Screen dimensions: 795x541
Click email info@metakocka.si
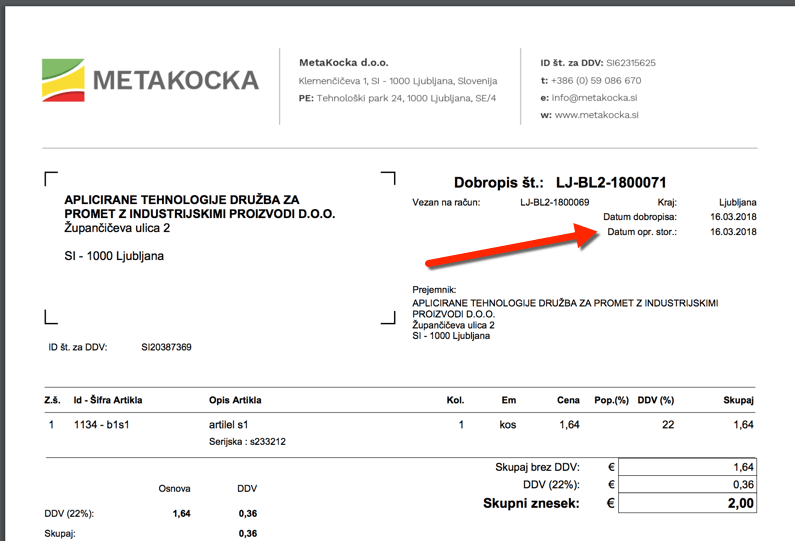pos(594,98)
